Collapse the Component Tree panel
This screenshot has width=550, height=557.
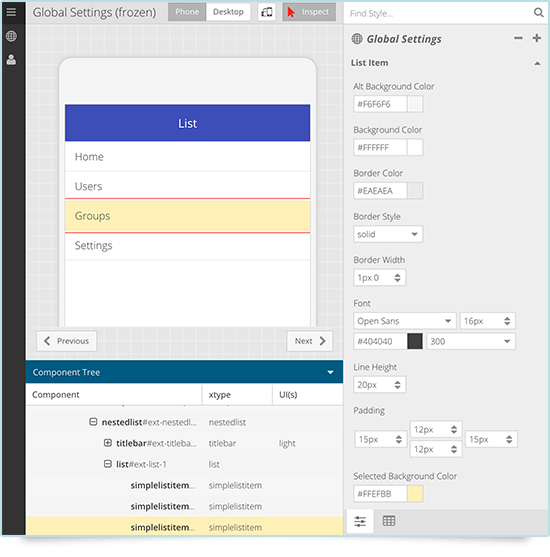point(330,372)
